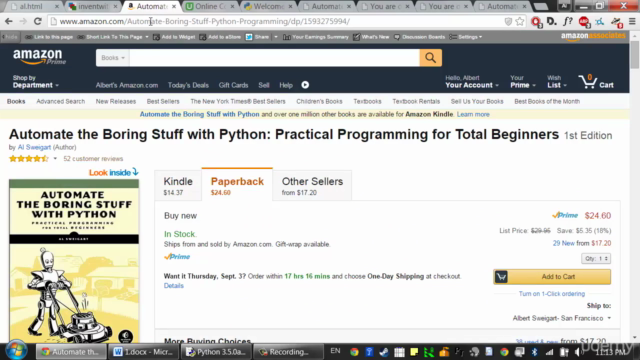Open the '1.docx - Micr…' taskbar button
Screen dimensions: 640x360
click(x=143, y=352)
